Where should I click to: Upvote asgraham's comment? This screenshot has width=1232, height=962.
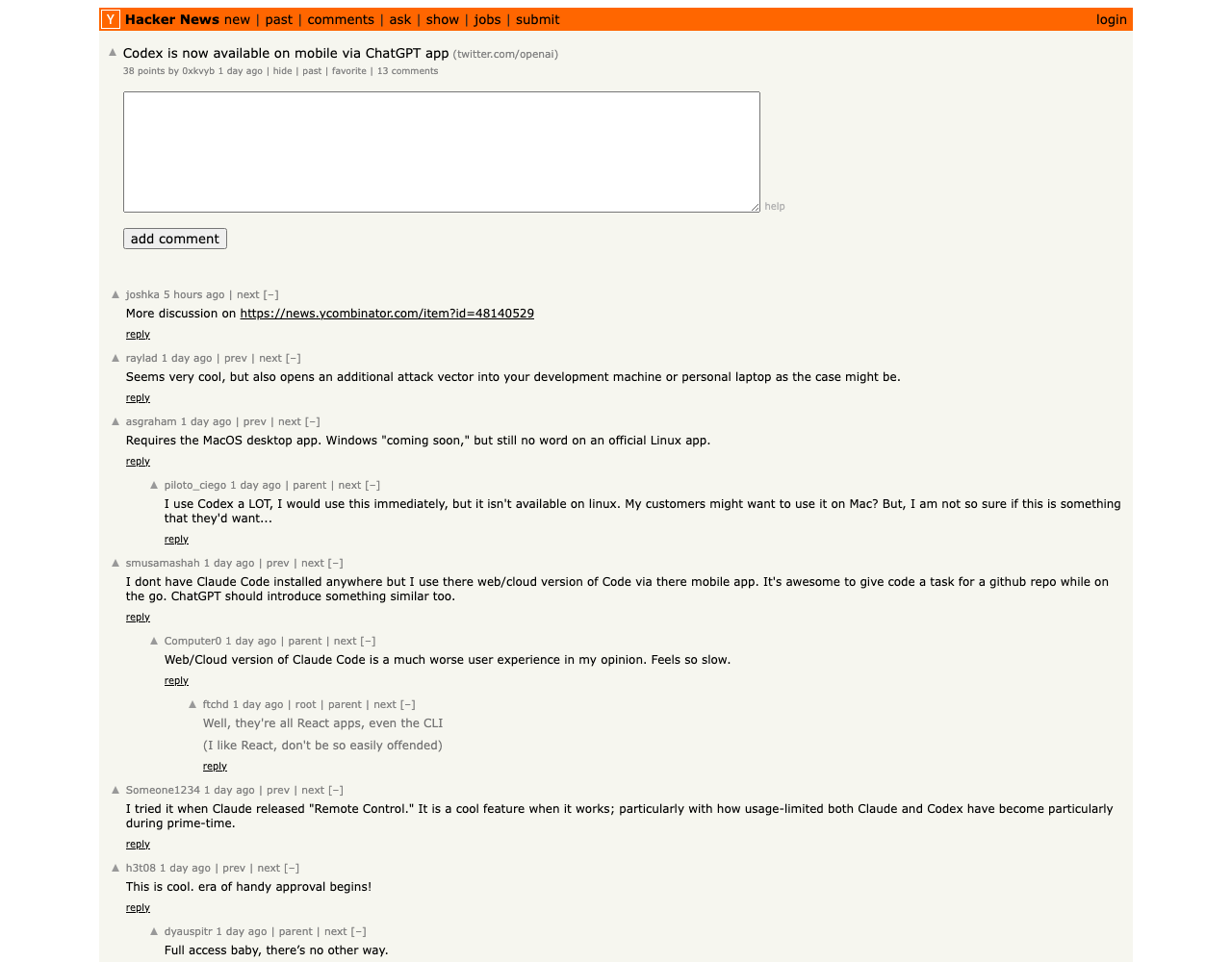click(115, 421)
